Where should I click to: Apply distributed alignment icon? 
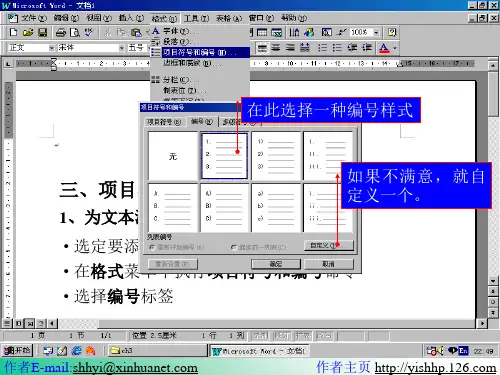coord(305,48)
